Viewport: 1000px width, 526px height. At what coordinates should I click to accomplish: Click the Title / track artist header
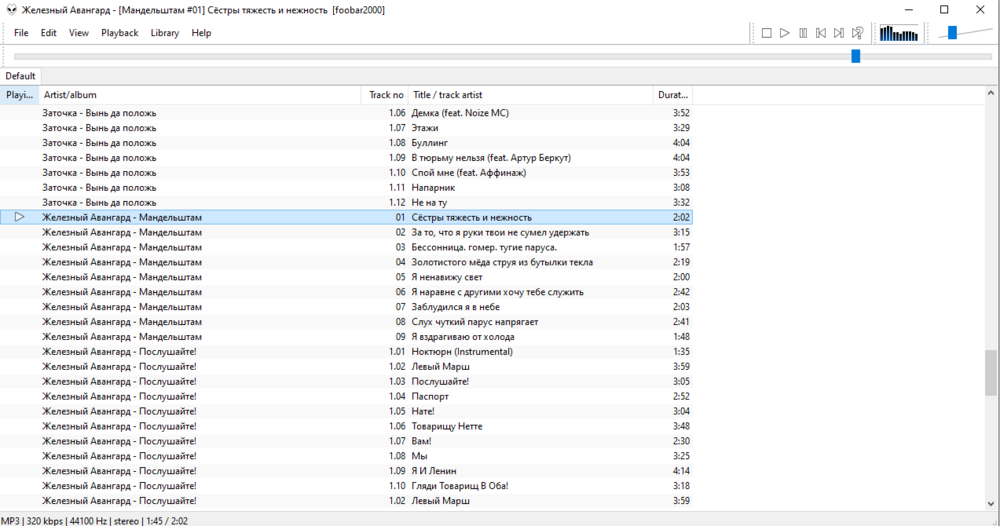531,95
